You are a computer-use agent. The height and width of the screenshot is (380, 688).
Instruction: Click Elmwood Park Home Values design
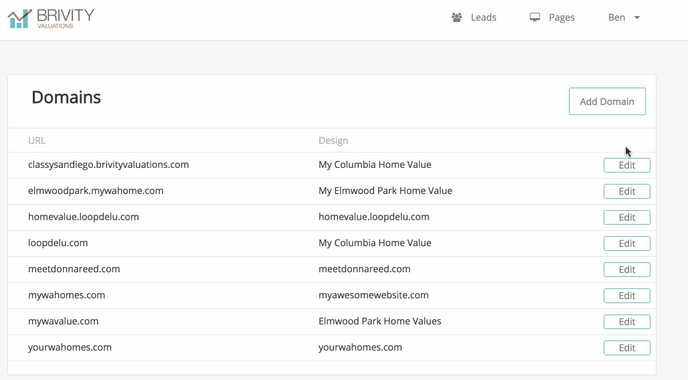380,321
